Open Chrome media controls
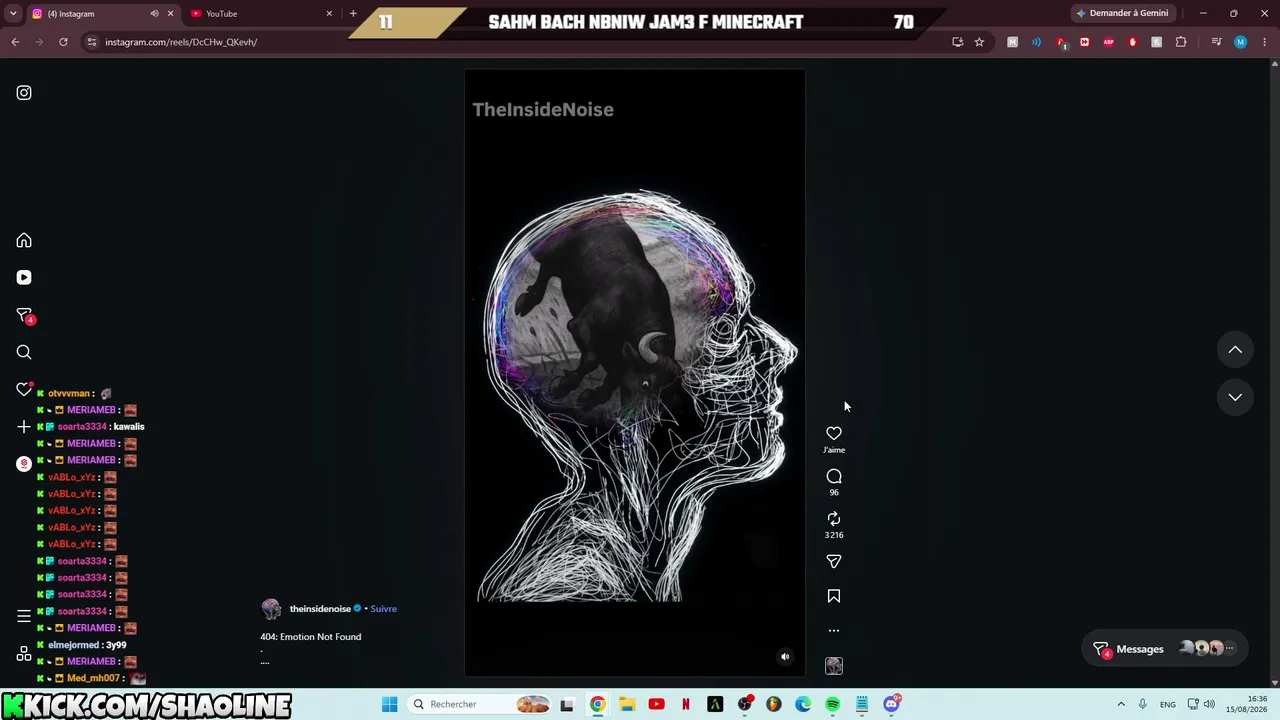1280x720 pixels. [1216, 42]
